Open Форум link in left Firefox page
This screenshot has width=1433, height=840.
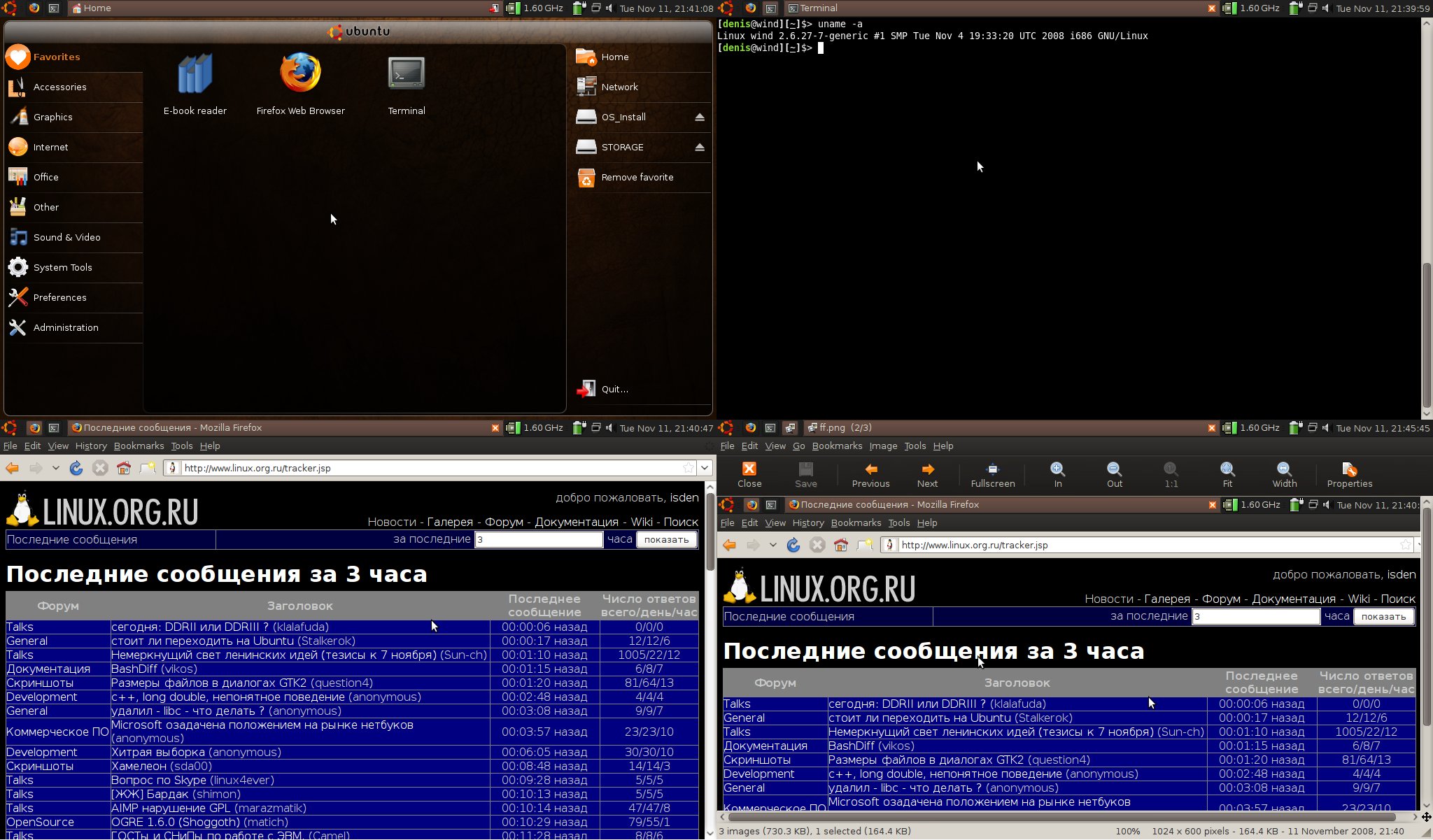coord(504,522)
